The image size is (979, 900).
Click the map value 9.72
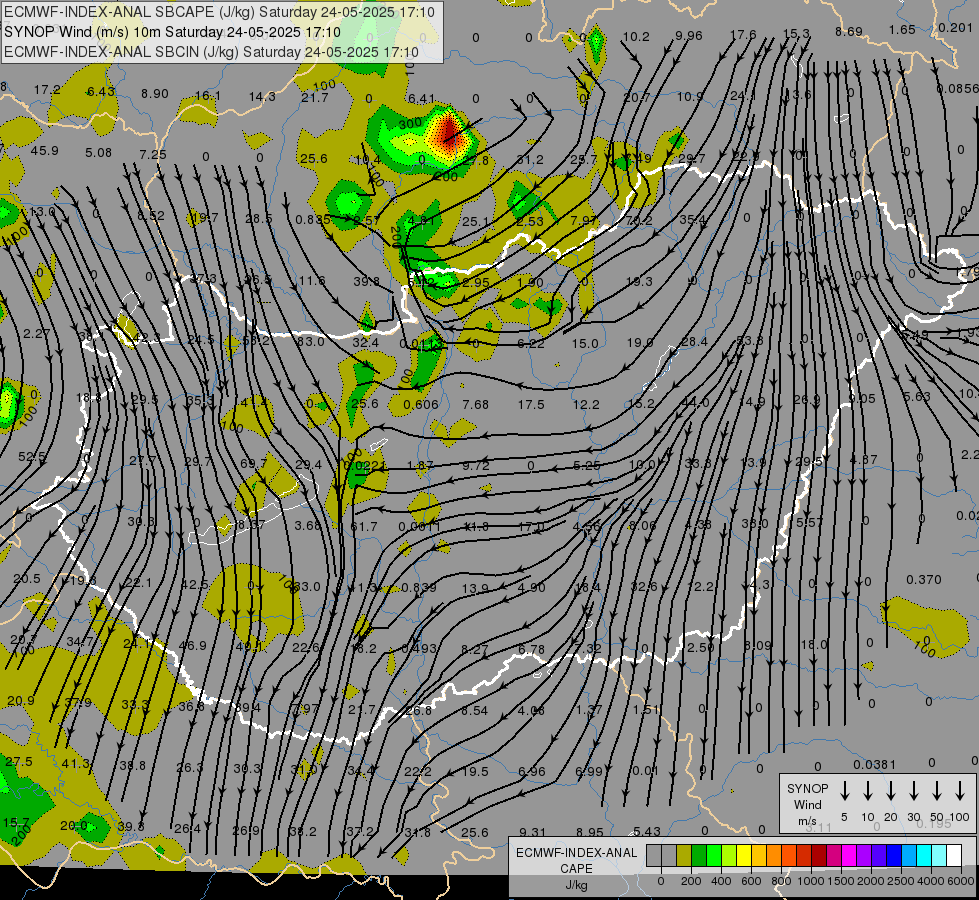[476, 465]
